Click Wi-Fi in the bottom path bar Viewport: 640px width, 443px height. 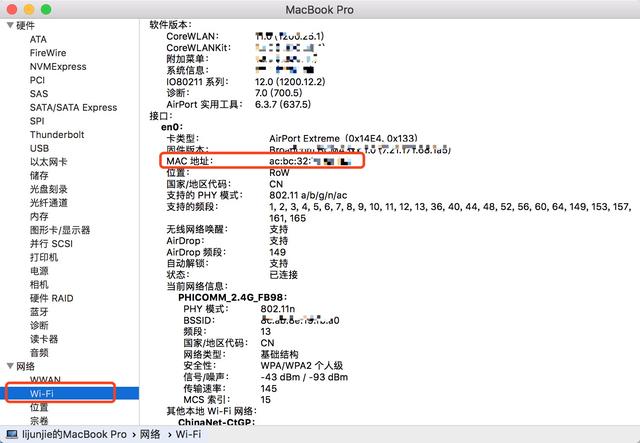point(188,434)
